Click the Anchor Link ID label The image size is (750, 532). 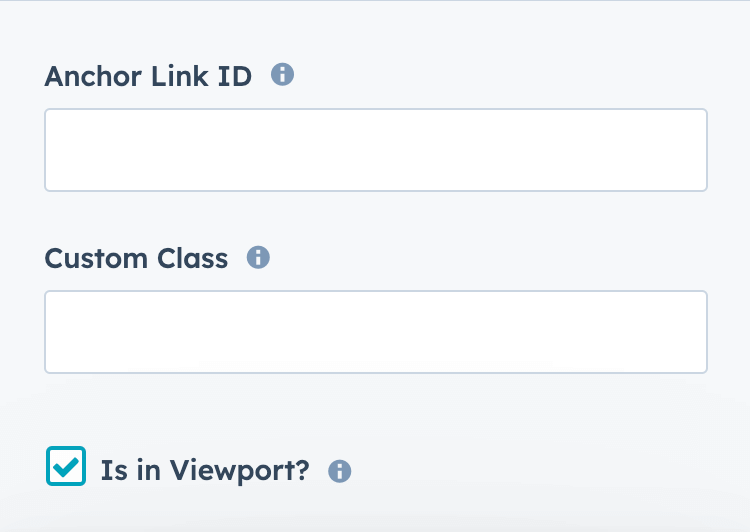[148, 76]
